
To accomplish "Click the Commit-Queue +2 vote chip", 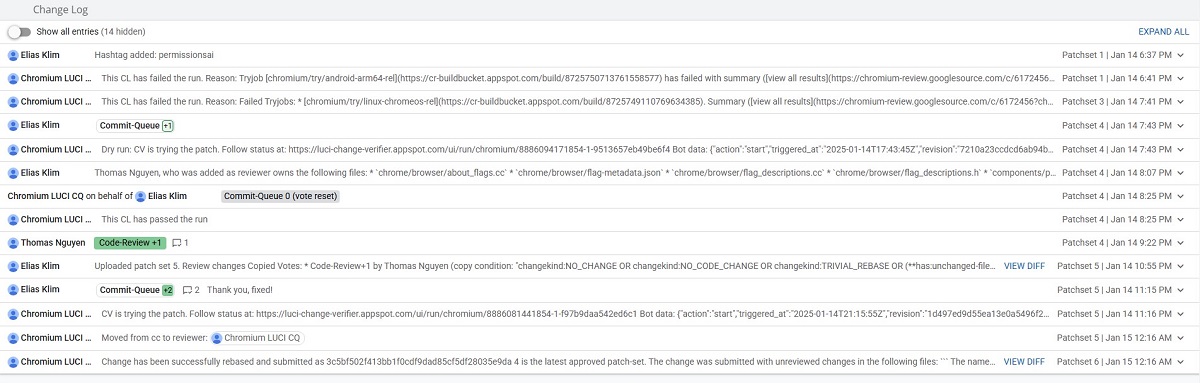I will [135, 290].
